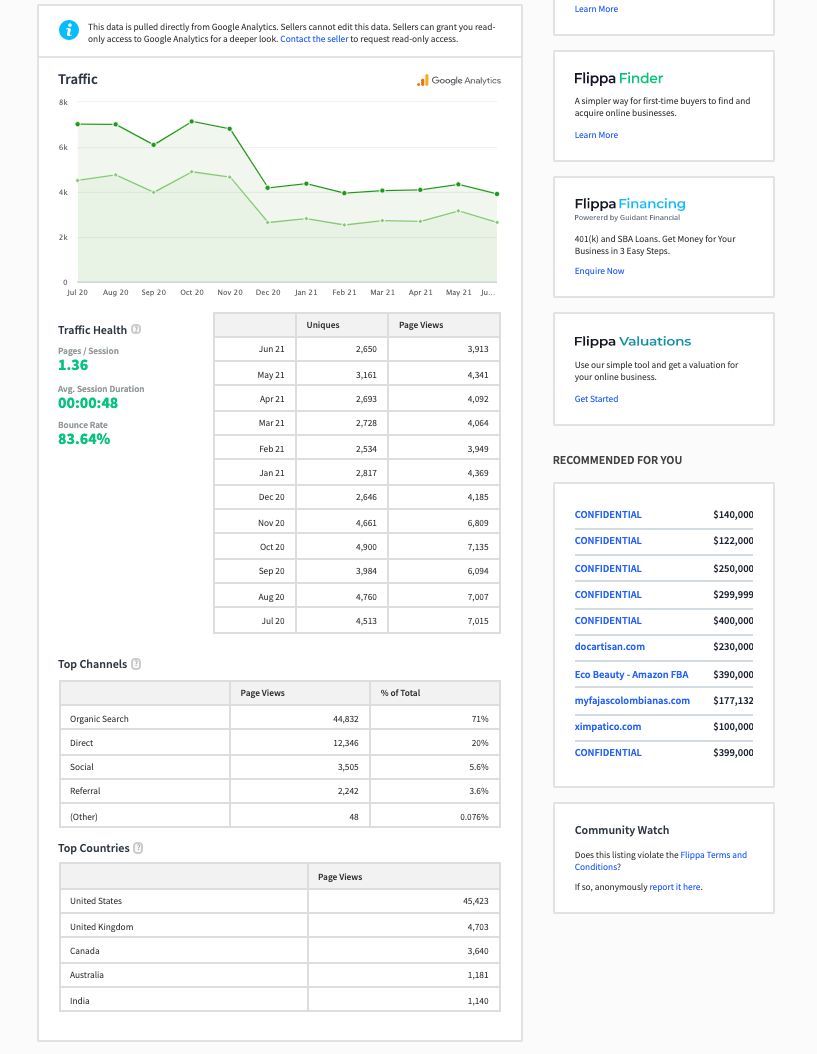
Task: Click Flippa Valuations heading
Action: click(x=632, y=341)
